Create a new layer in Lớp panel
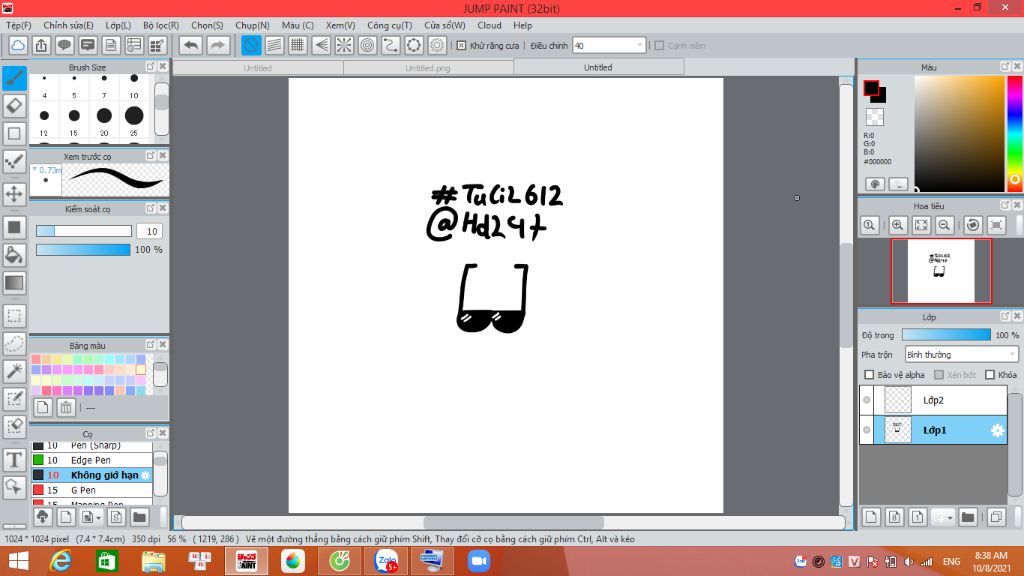The height and width of the screenshot is (576, 1024). tap(871, 517)
